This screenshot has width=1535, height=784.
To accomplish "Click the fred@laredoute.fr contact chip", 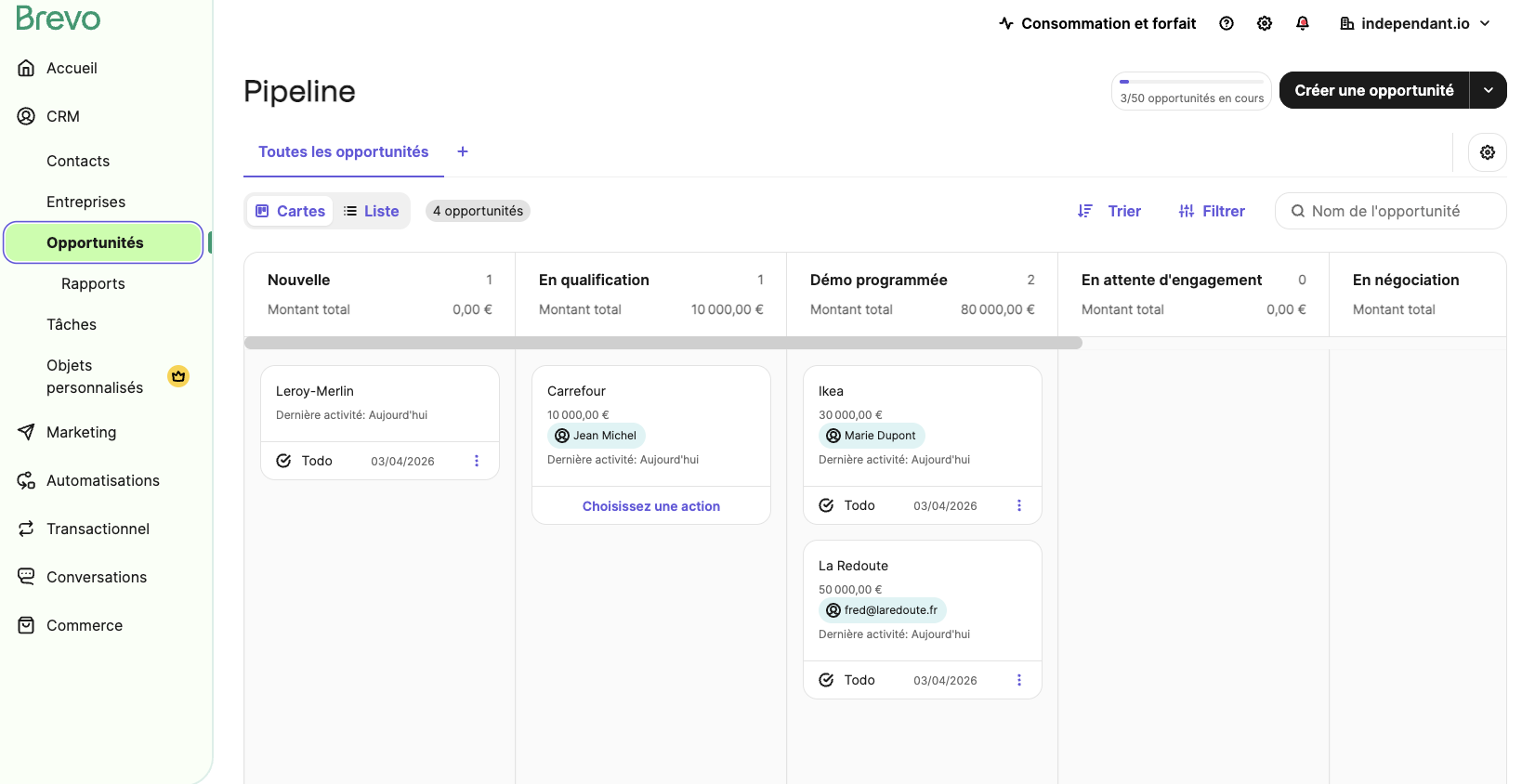I will (883, 610).
